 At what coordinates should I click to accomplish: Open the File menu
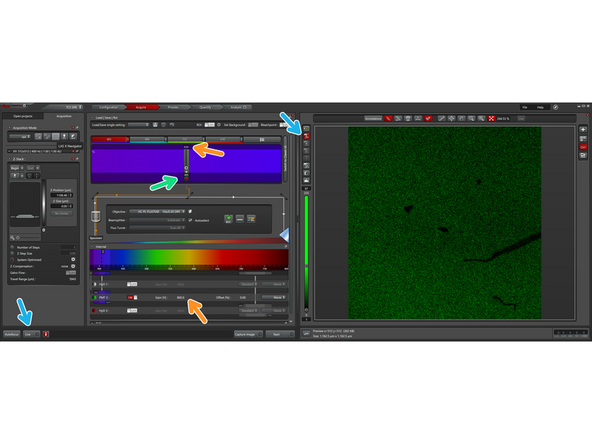[524, 107]
